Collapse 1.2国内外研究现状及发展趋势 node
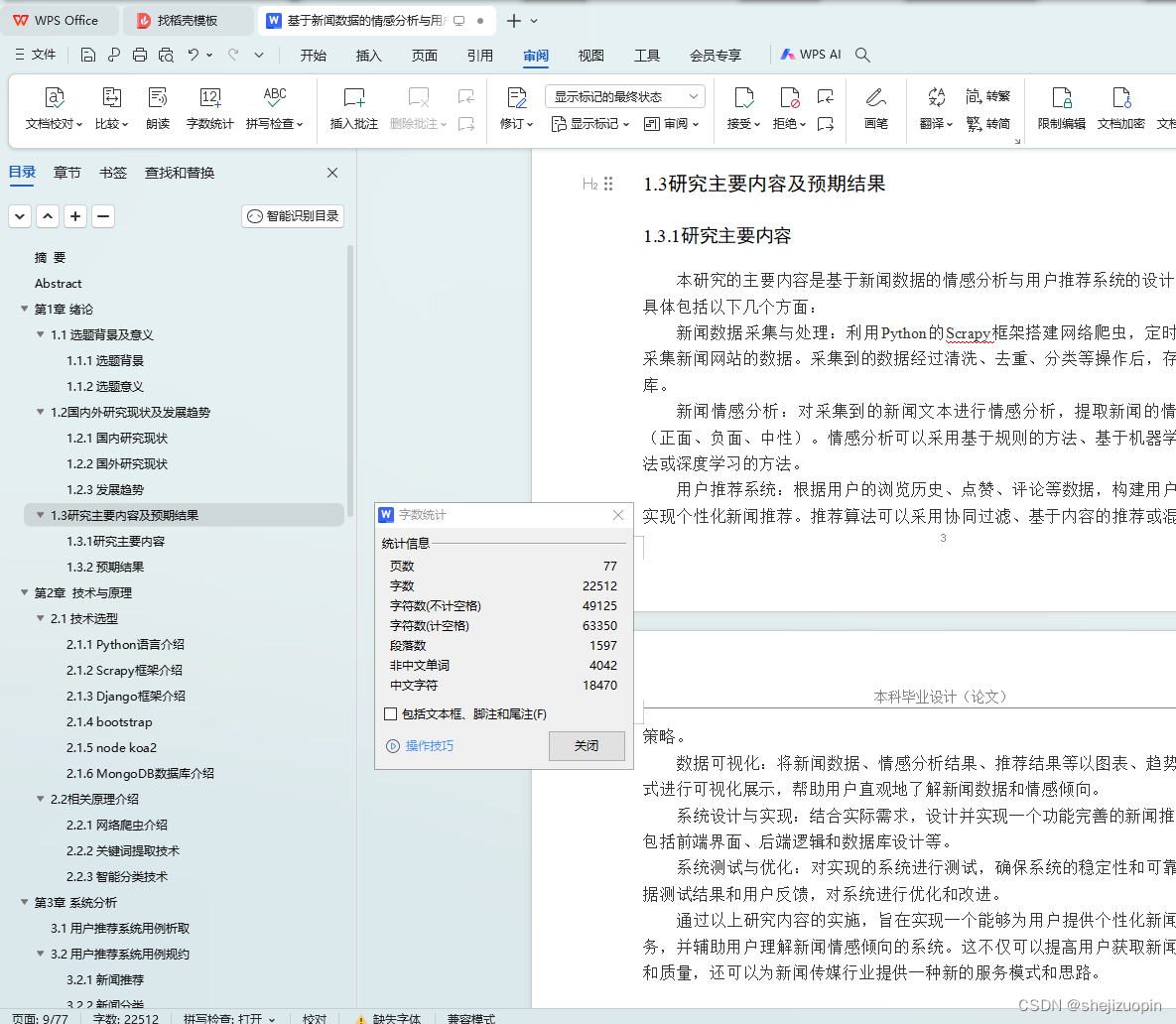Screen dimensions: 1176x1024 point(41,412)
